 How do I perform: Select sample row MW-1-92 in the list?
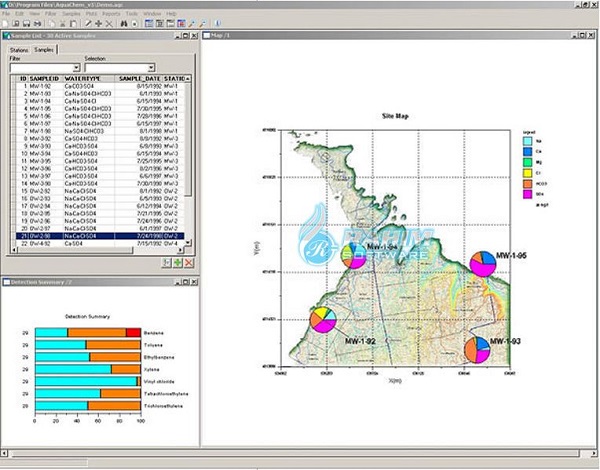[x=40, y=87]
